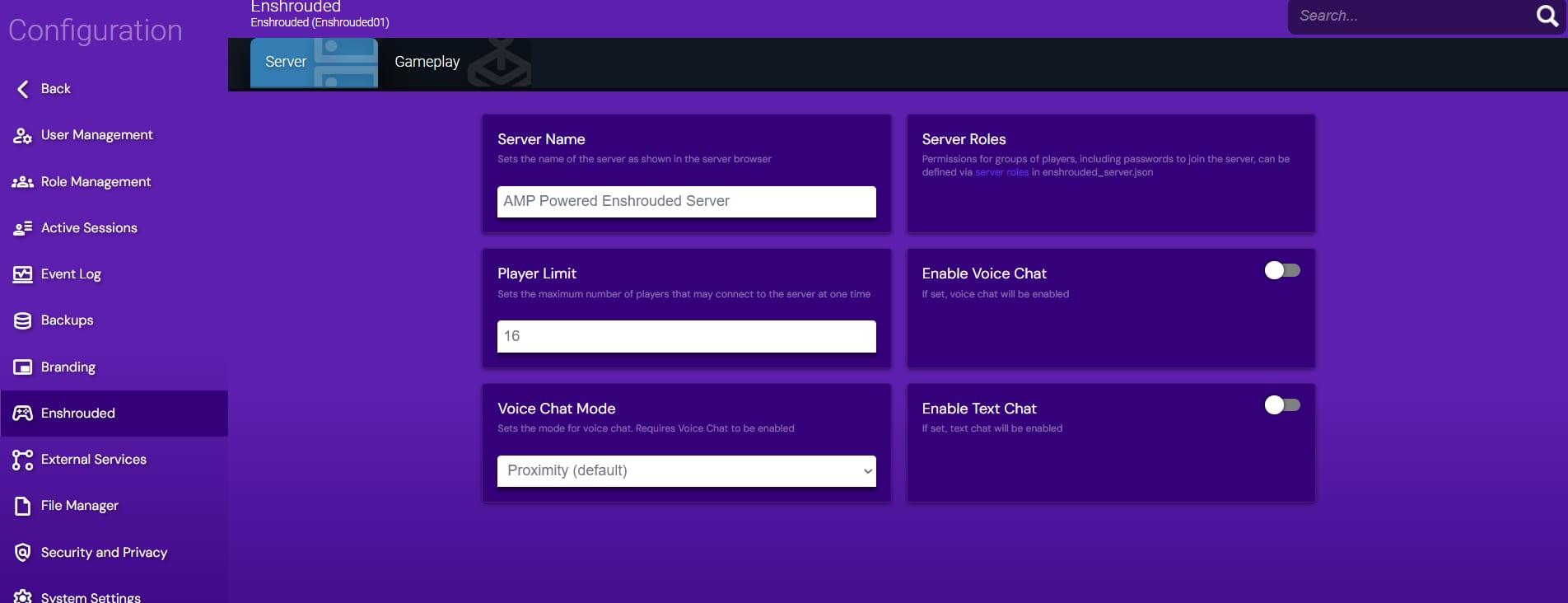
Task: Click the Active Sessions icon
Action: (22, 228)
